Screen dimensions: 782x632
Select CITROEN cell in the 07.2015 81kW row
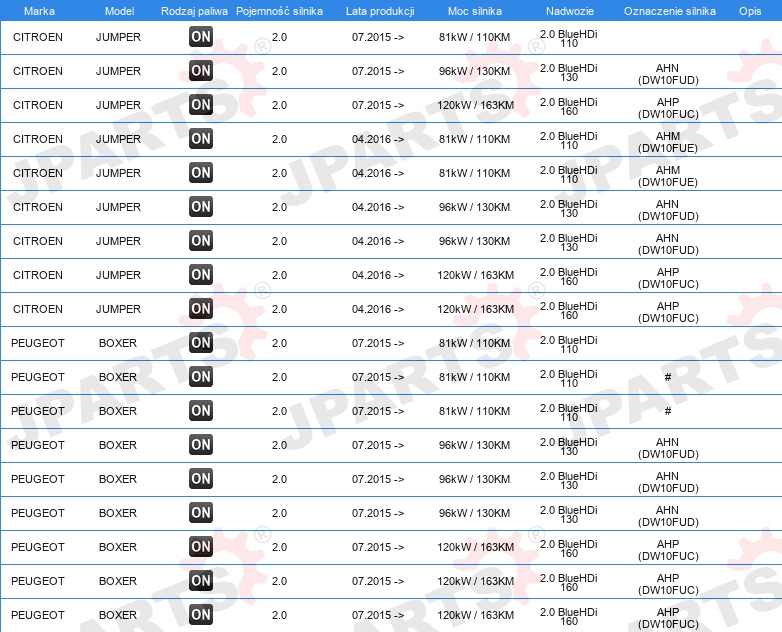(x=38, y=37)
